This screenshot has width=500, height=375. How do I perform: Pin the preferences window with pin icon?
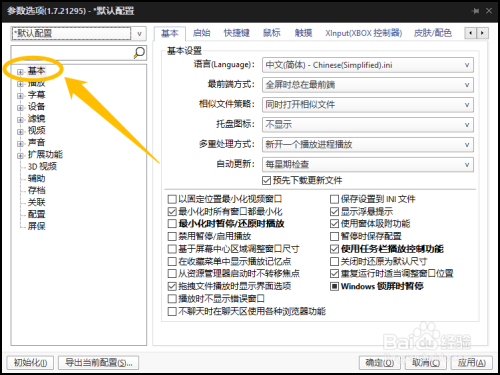coord(476,11)
